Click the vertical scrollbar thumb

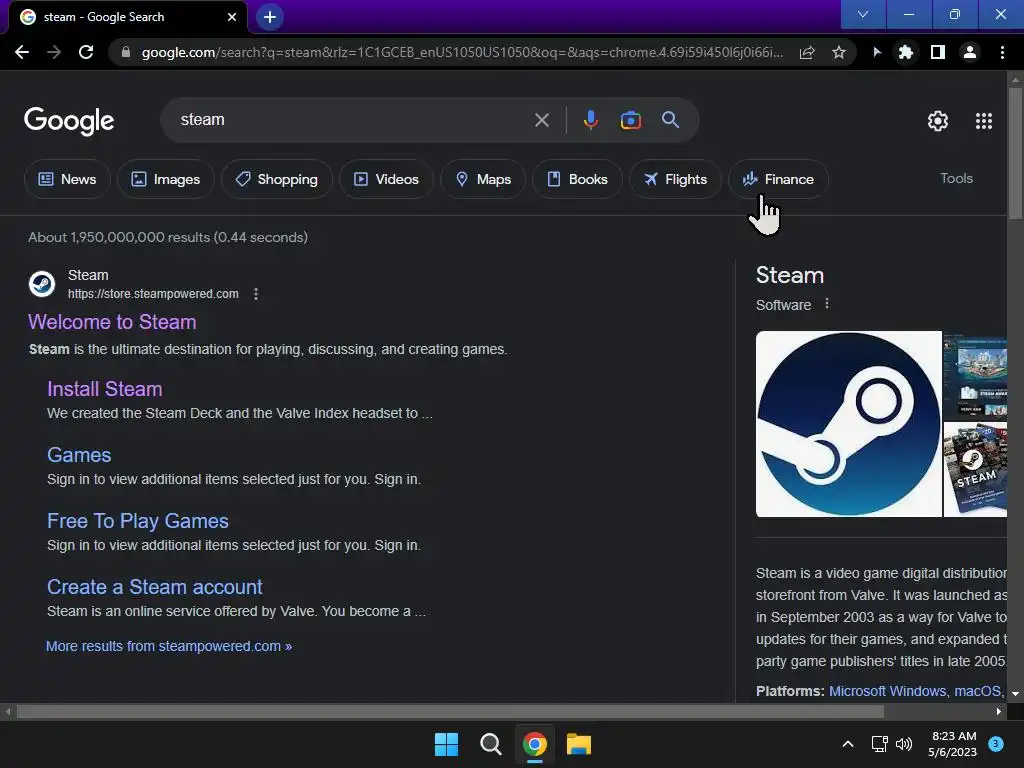pos(1015,153)
